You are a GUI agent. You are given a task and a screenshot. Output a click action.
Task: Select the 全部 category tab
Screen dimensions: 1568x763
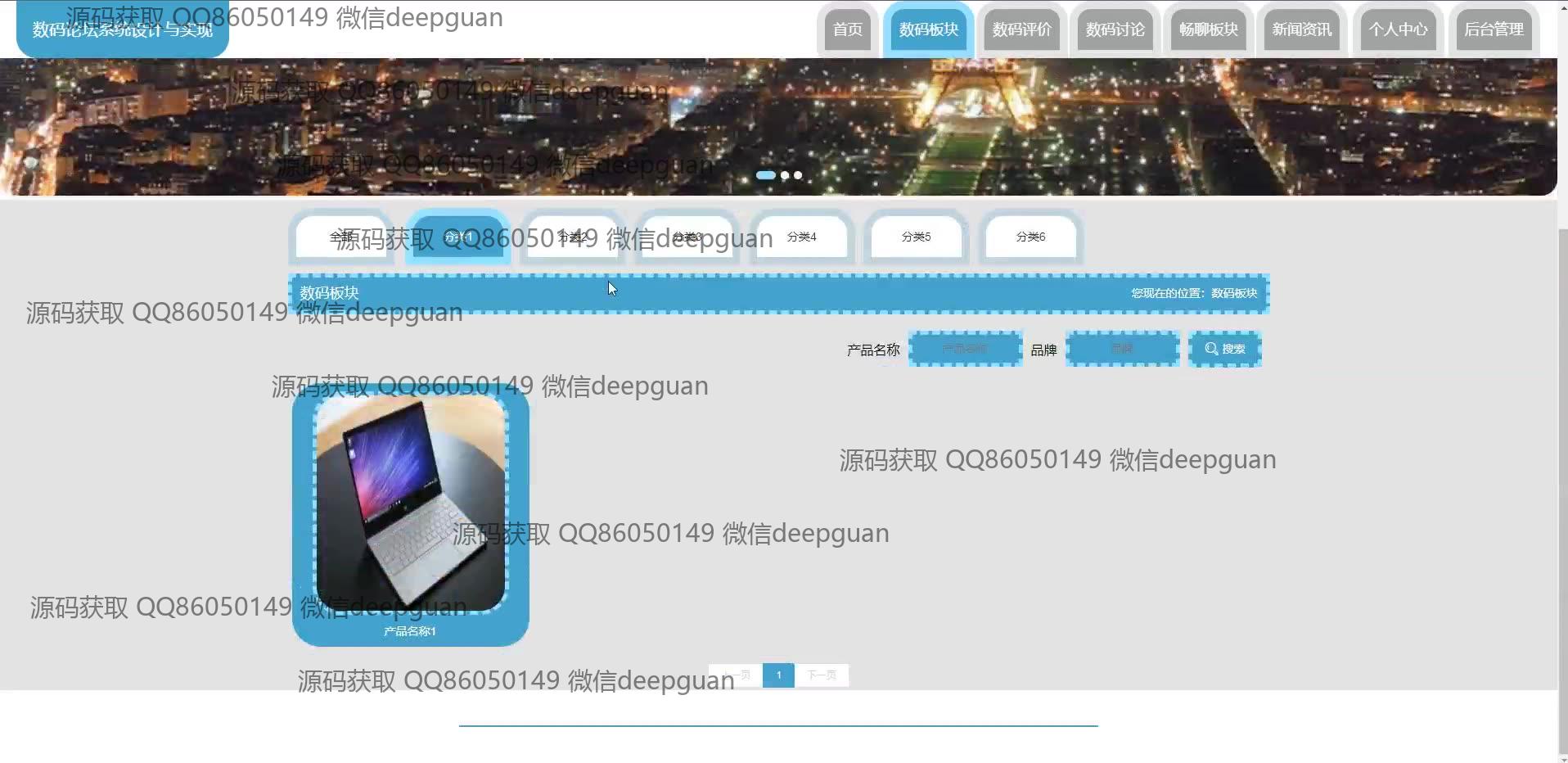click(x=342, y=237)
